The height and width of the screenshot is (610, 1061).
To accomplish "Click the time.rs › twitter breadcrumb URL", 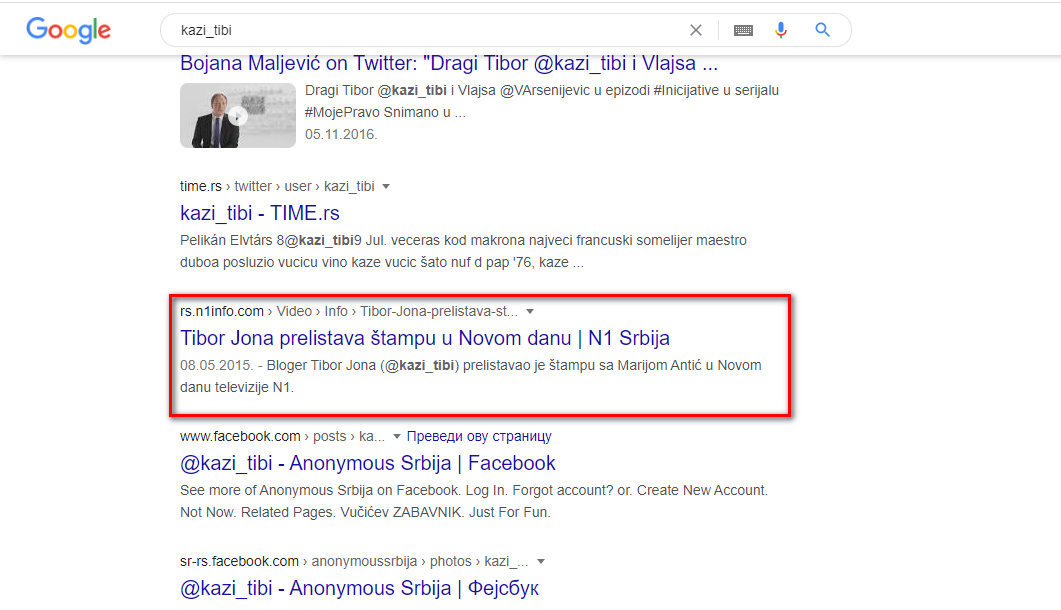I will [277, 186].
